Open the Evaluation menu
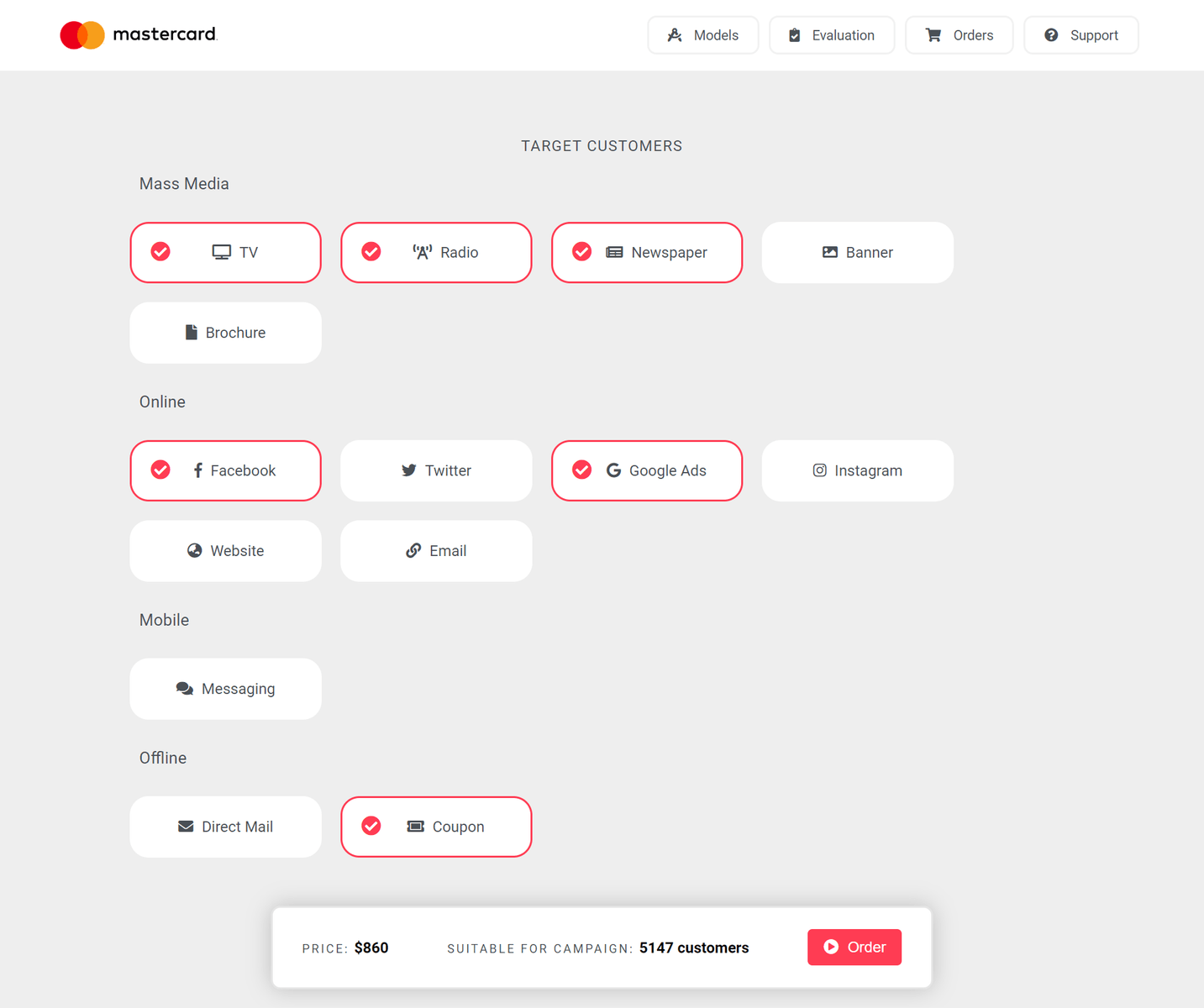 click(x=832, y=35)
